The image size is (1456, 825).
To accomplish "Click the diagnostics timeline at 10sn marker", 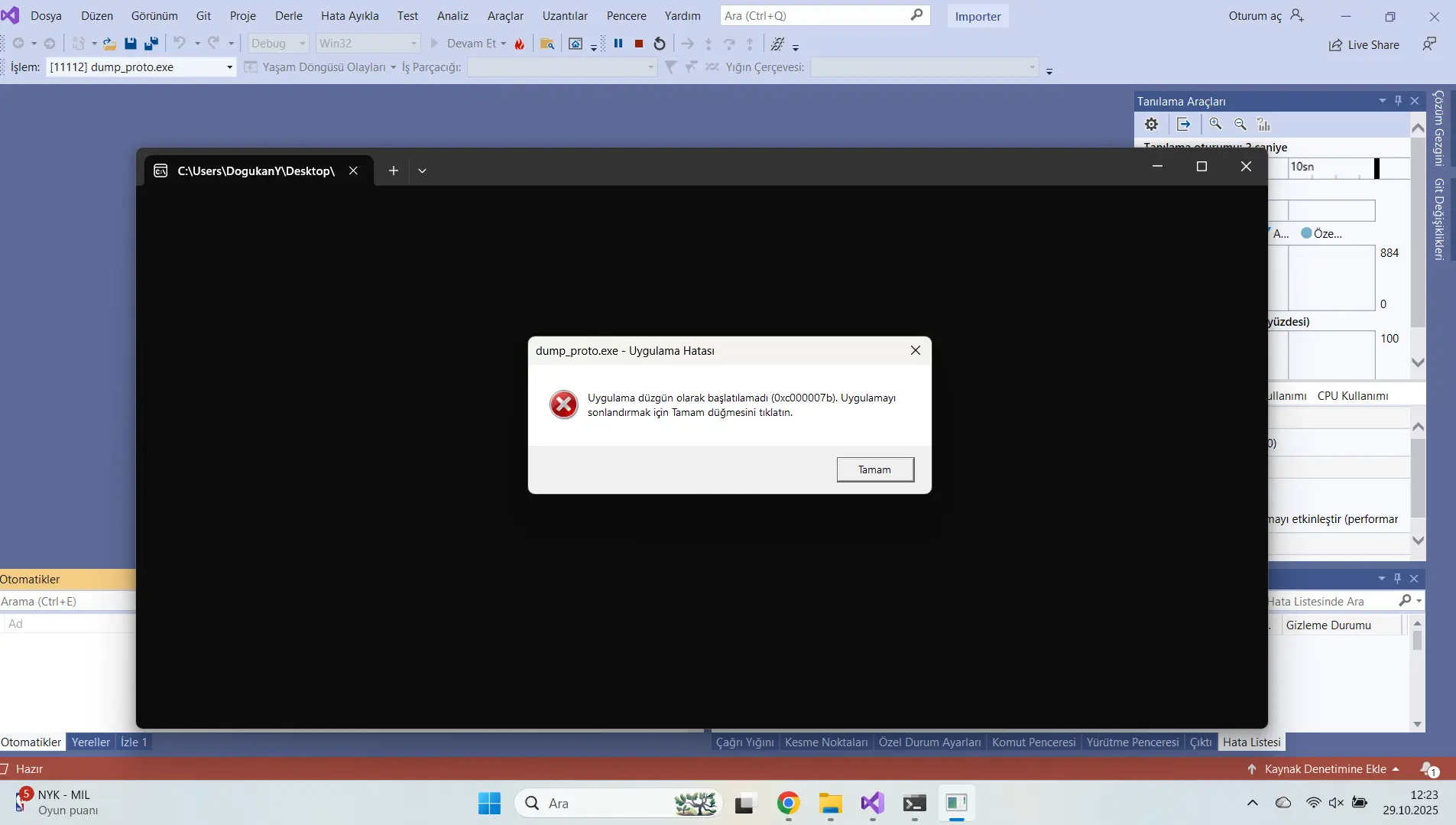I will [x=1302, y=167].
